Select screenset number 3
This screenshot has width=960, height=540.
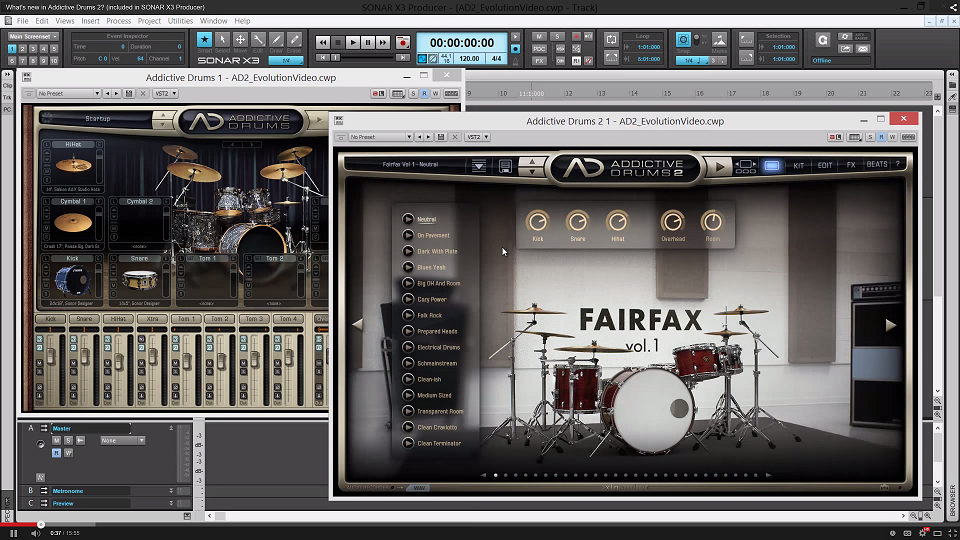(x=33, y=49)
